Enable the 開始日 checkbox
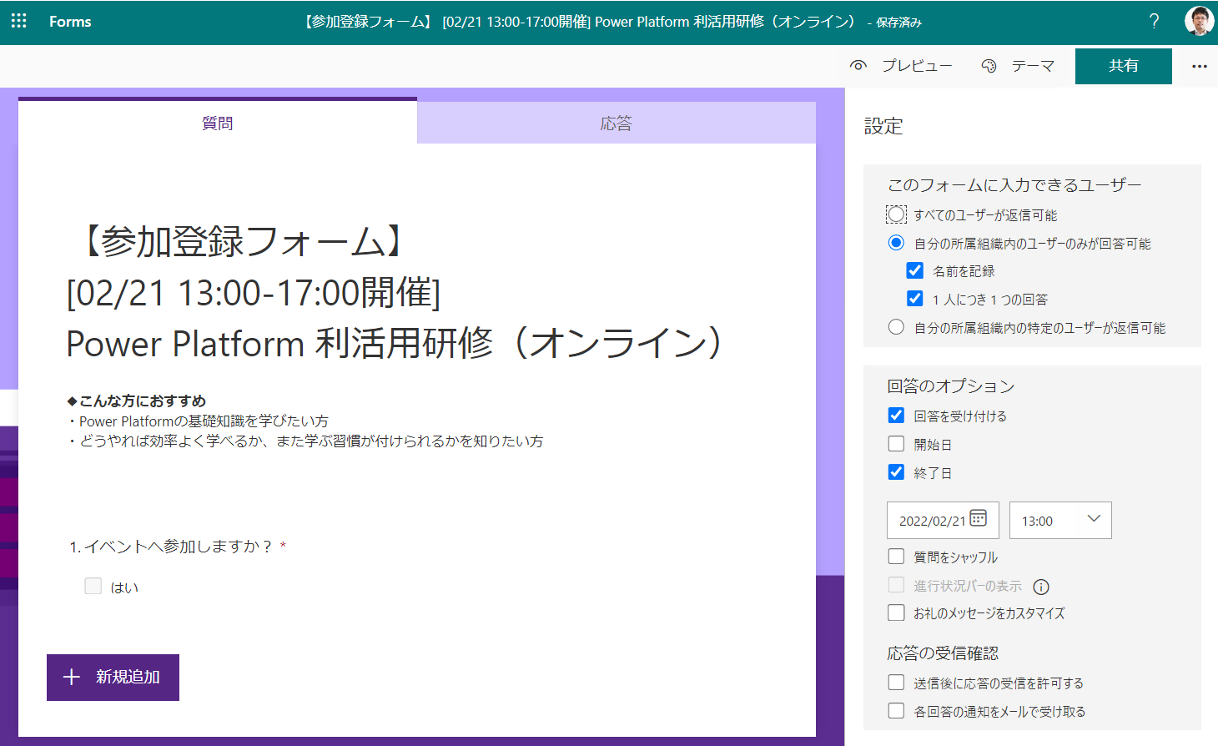The height and width of the screenshot is (746, 1218). pyautogui.click(x=896, y=444)
